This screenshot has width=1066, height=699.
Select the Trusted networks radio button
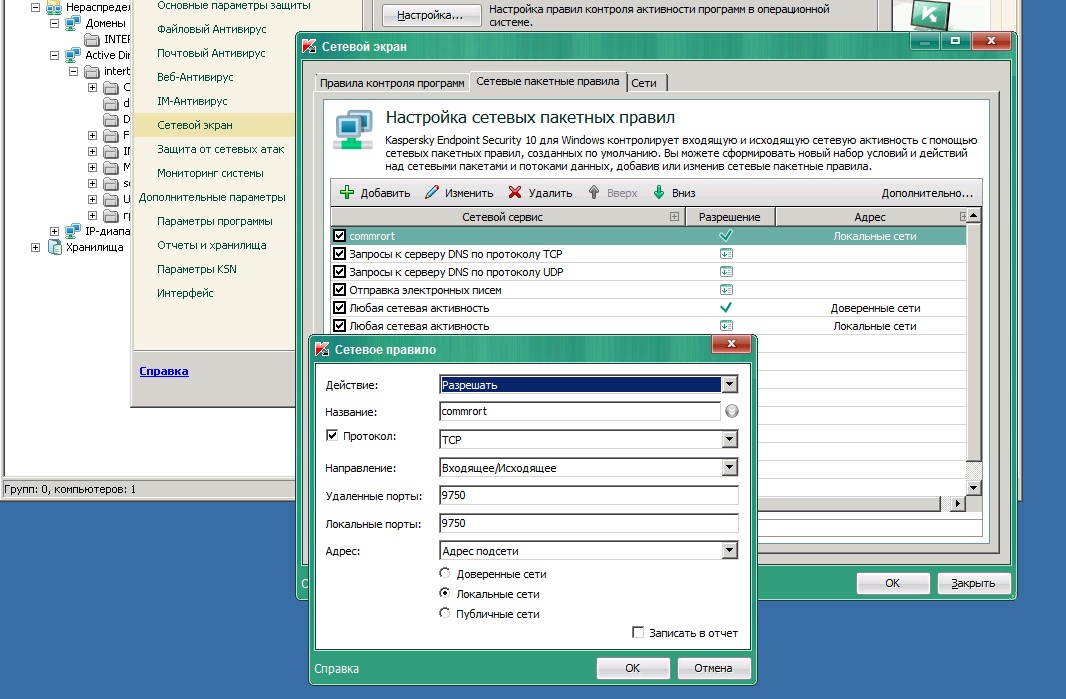coord(445,574)
